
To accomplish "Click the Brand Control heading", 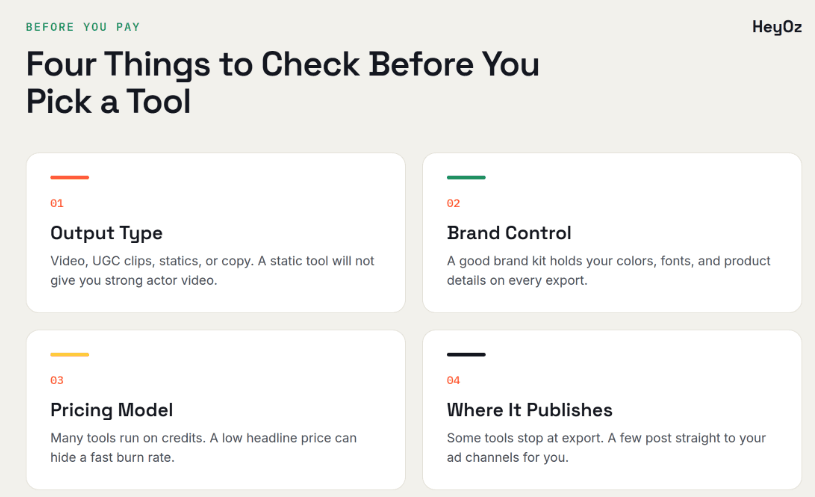I will coord(509,233).
